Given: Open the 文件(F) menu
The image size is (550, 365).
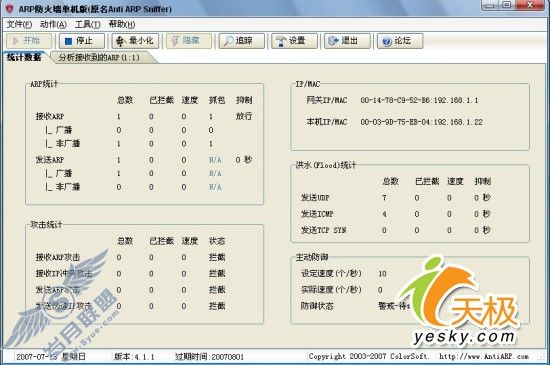Looking at the screenshot, I should (19, 24).
